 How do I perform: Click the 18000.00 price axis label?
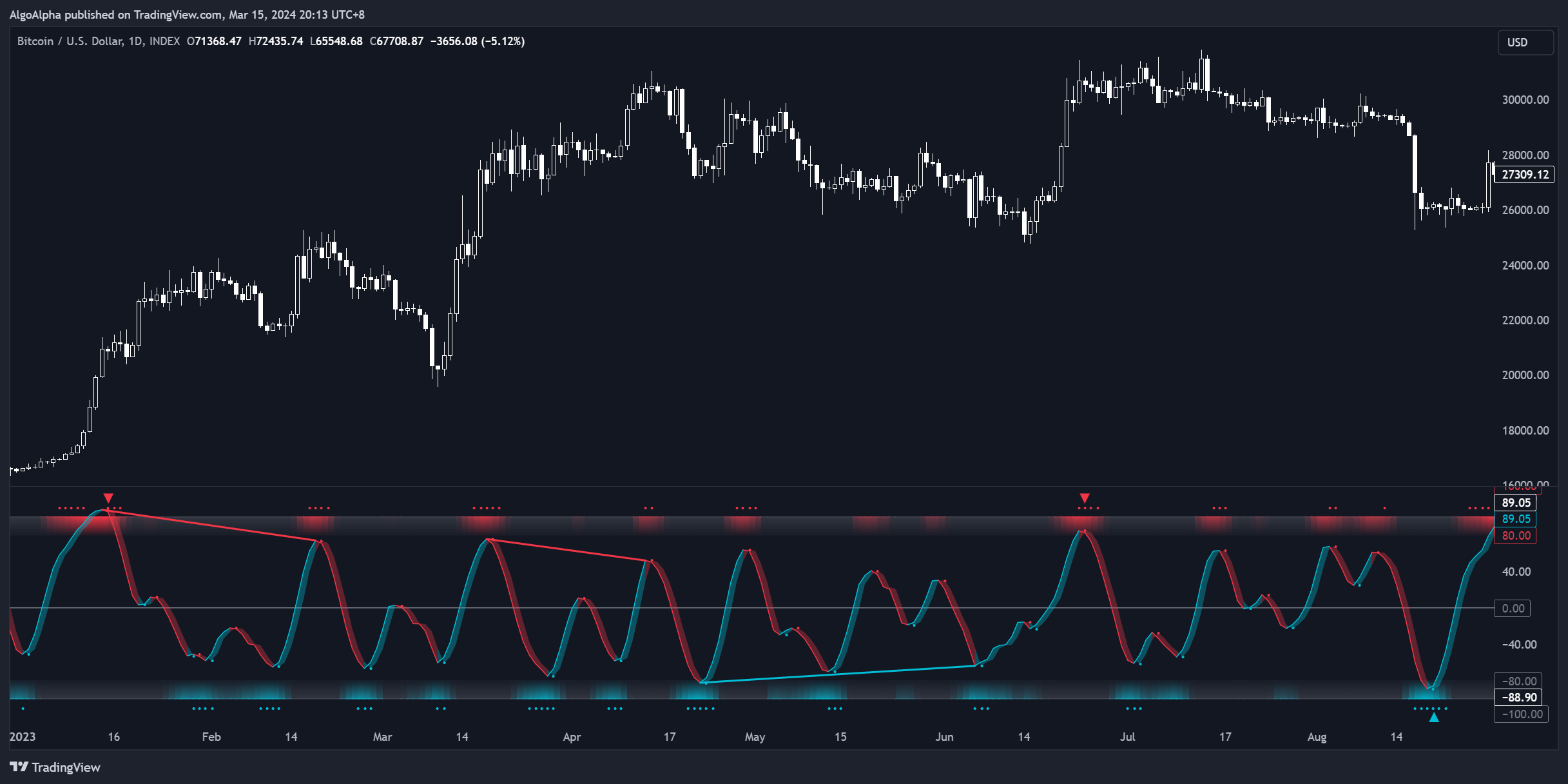[x=1525, y=430]
